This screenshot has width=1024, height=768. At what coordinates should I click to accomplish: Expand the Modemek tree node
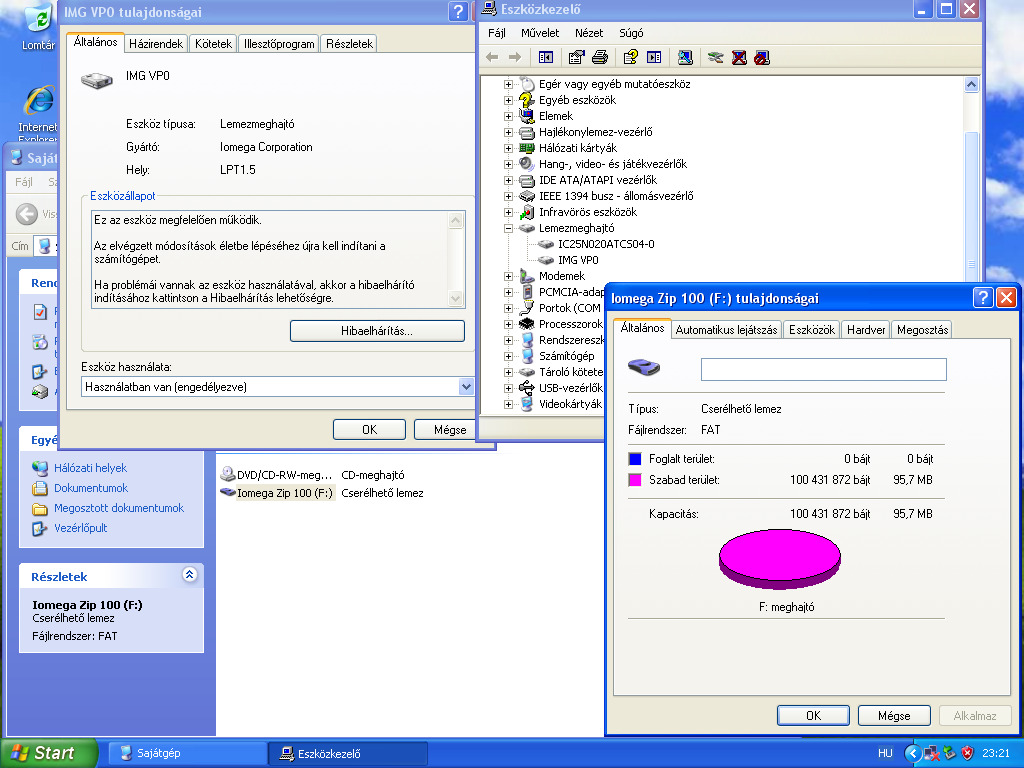(508, 276)
